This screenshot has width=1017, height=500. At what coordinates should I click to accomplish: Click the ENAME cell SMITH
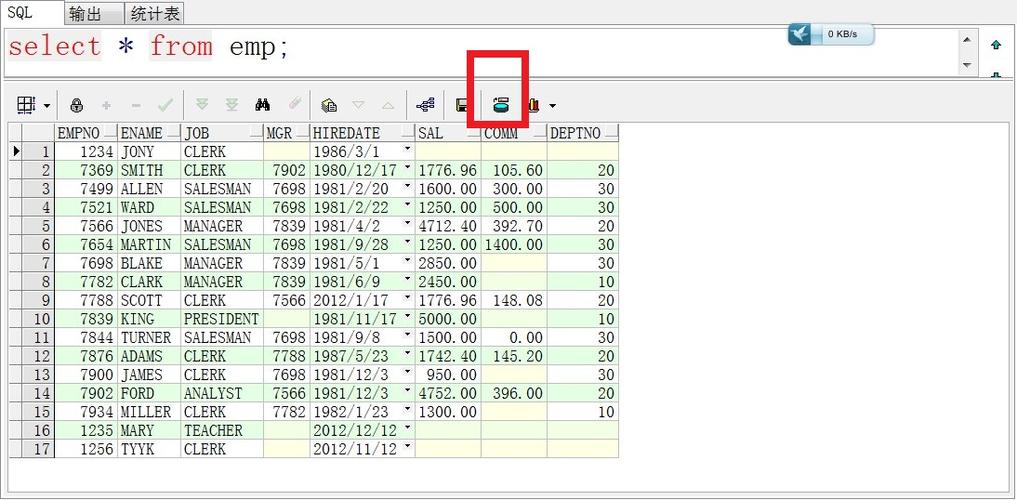[x=149, y=171]
